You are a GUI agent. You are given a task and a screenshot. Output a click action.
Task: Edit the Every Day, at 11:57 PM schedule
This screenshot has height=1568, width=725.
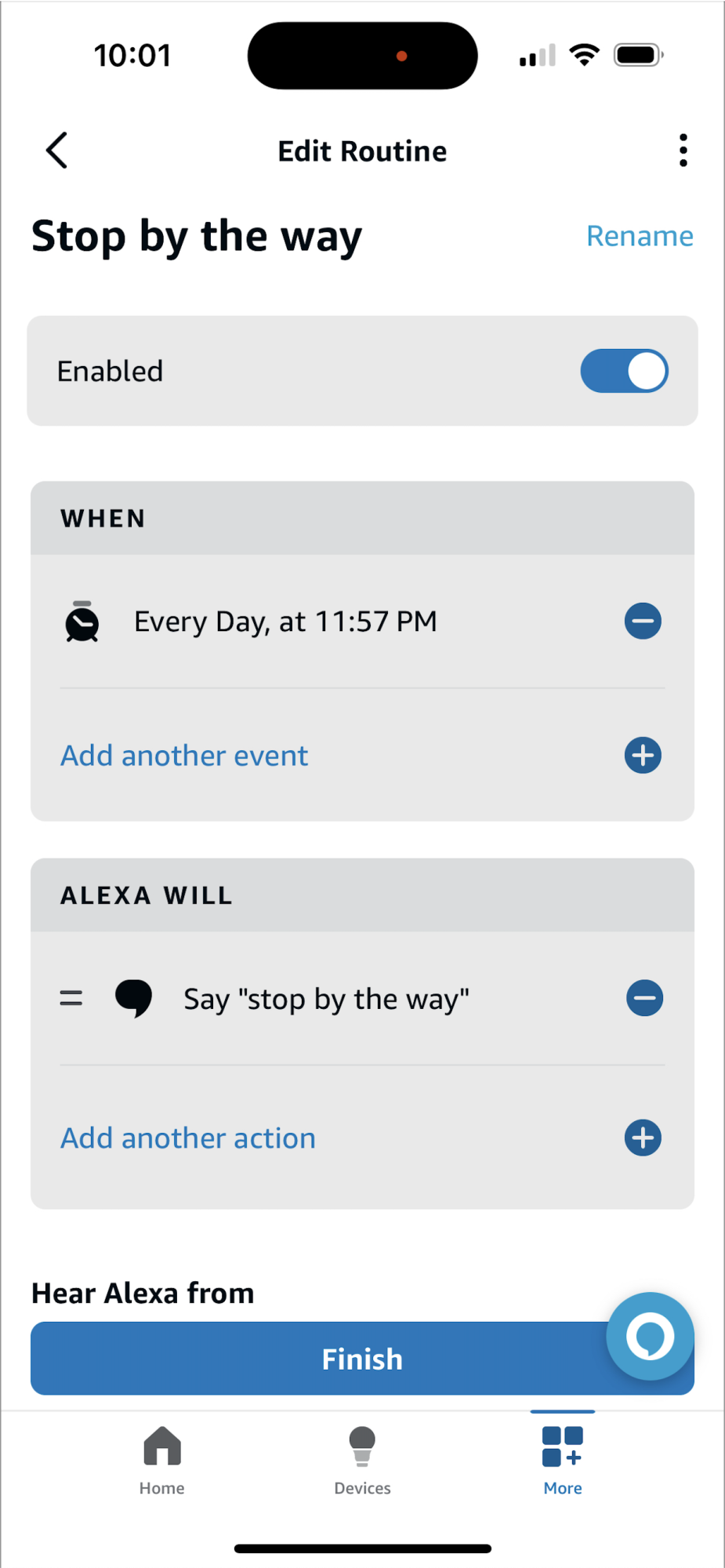285,622
